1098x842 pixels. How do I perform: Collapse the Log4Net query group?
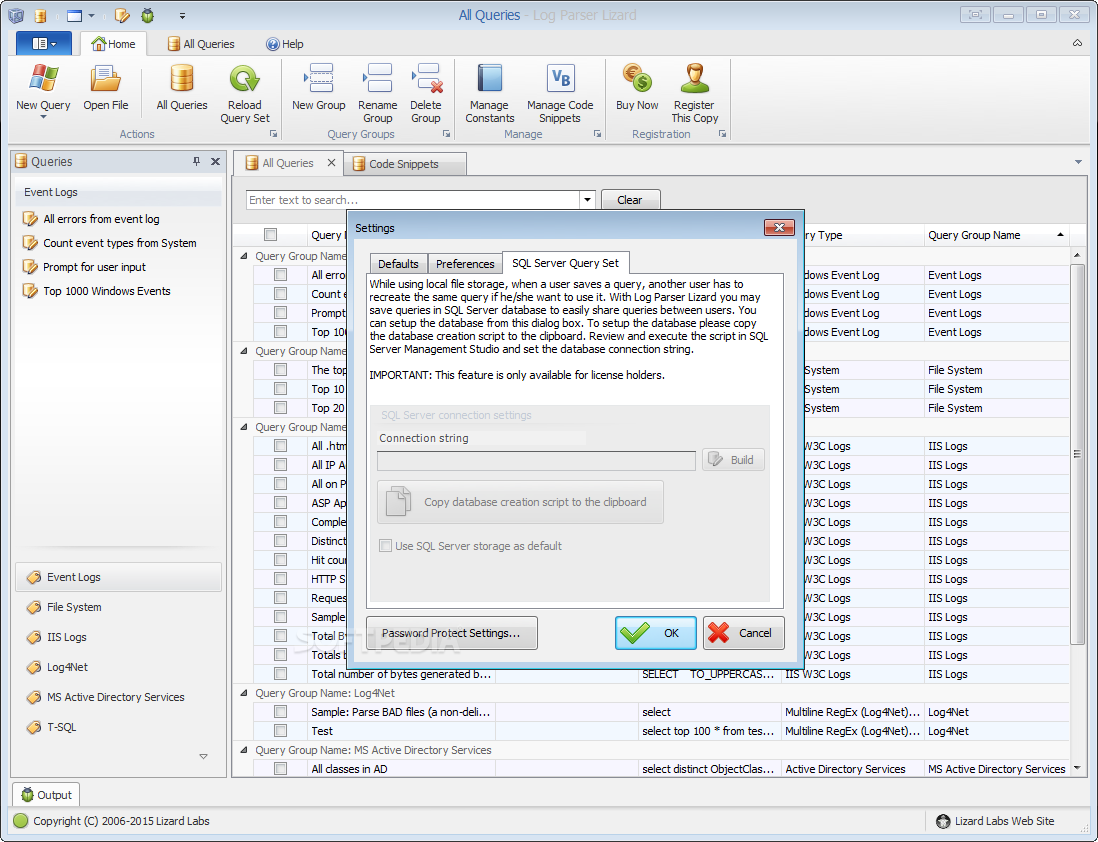pos(244,693)
